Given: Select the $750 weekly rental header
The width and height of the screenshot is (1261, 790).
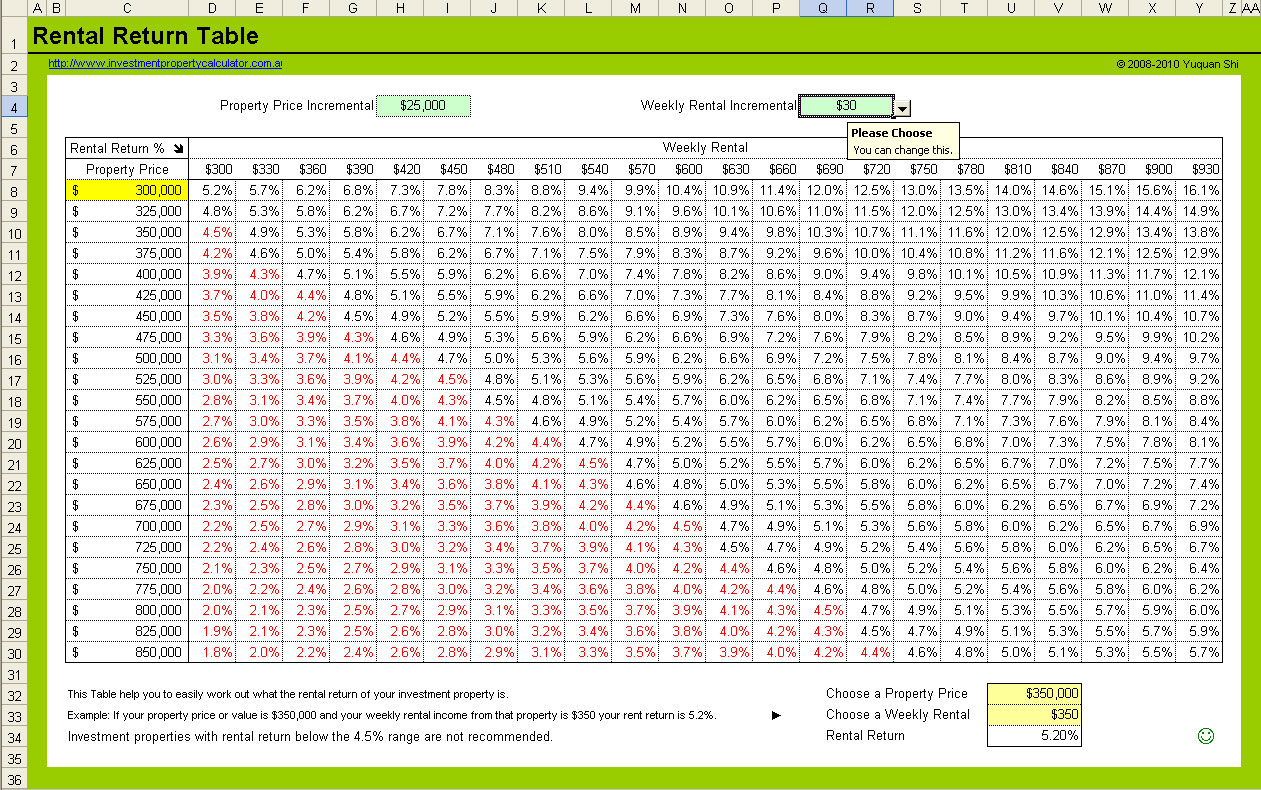Looking at the screenshot, I should [917, 169].
